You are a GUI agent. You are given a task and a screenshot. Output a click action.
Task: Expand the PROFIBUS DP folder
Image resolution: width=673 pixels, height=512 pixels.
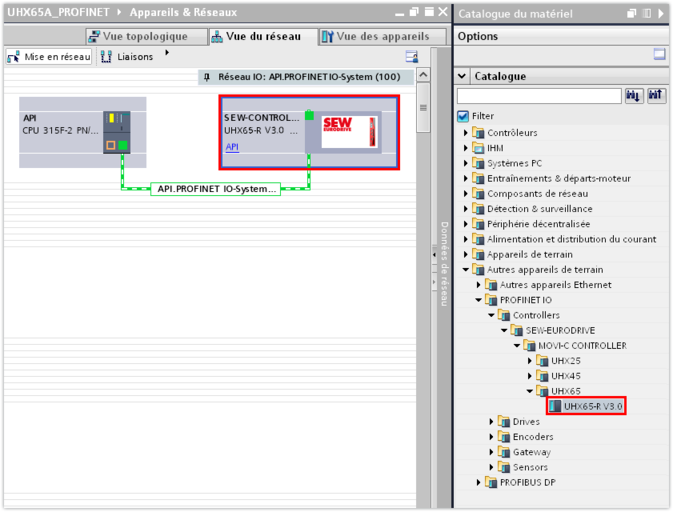pos(479,482)
